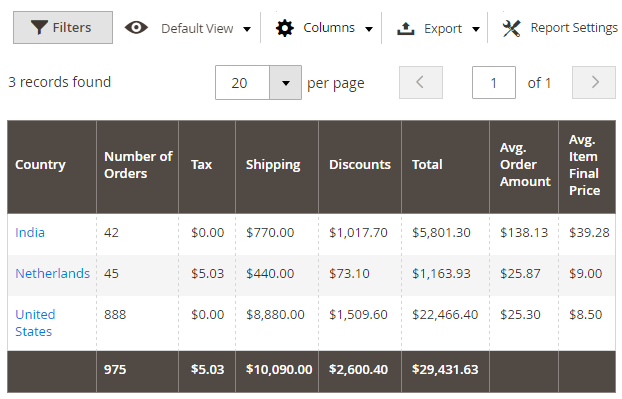Viewport: 622px width, 399px height.
Task: Go to the previous page
Action: pyautogui.click(x=420, y=82)
